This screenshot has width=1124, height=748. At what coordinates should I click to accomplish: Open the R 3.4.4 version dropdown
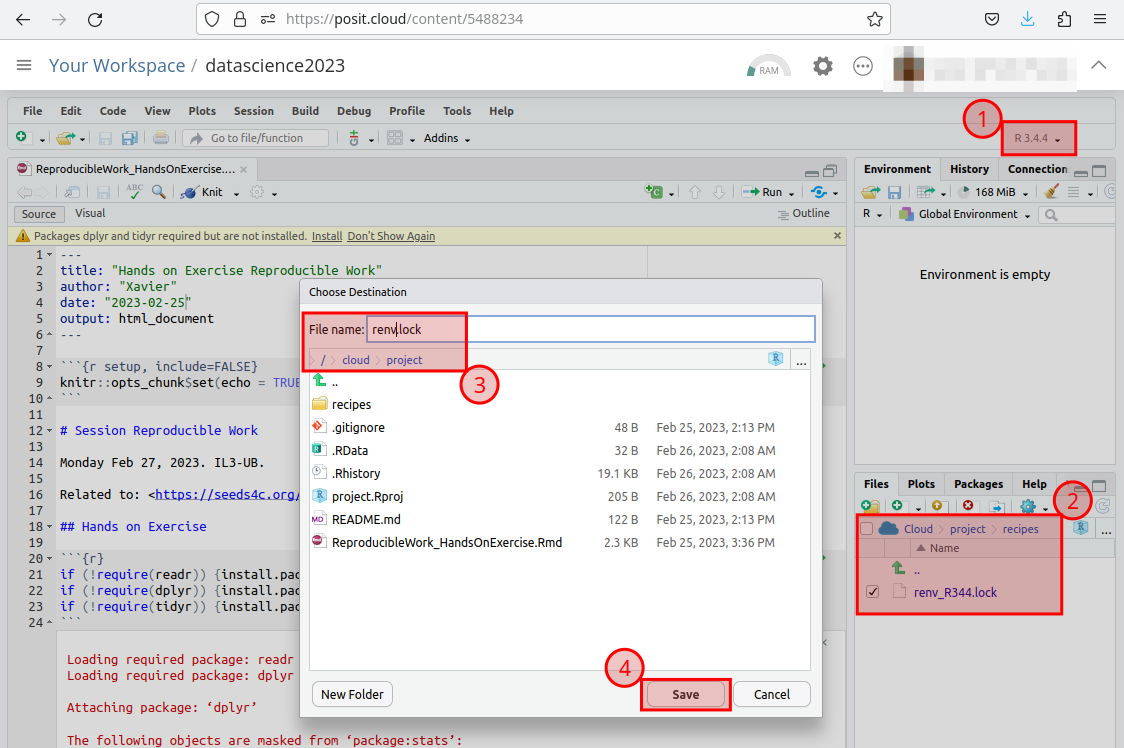click(x=1037, y=138)
